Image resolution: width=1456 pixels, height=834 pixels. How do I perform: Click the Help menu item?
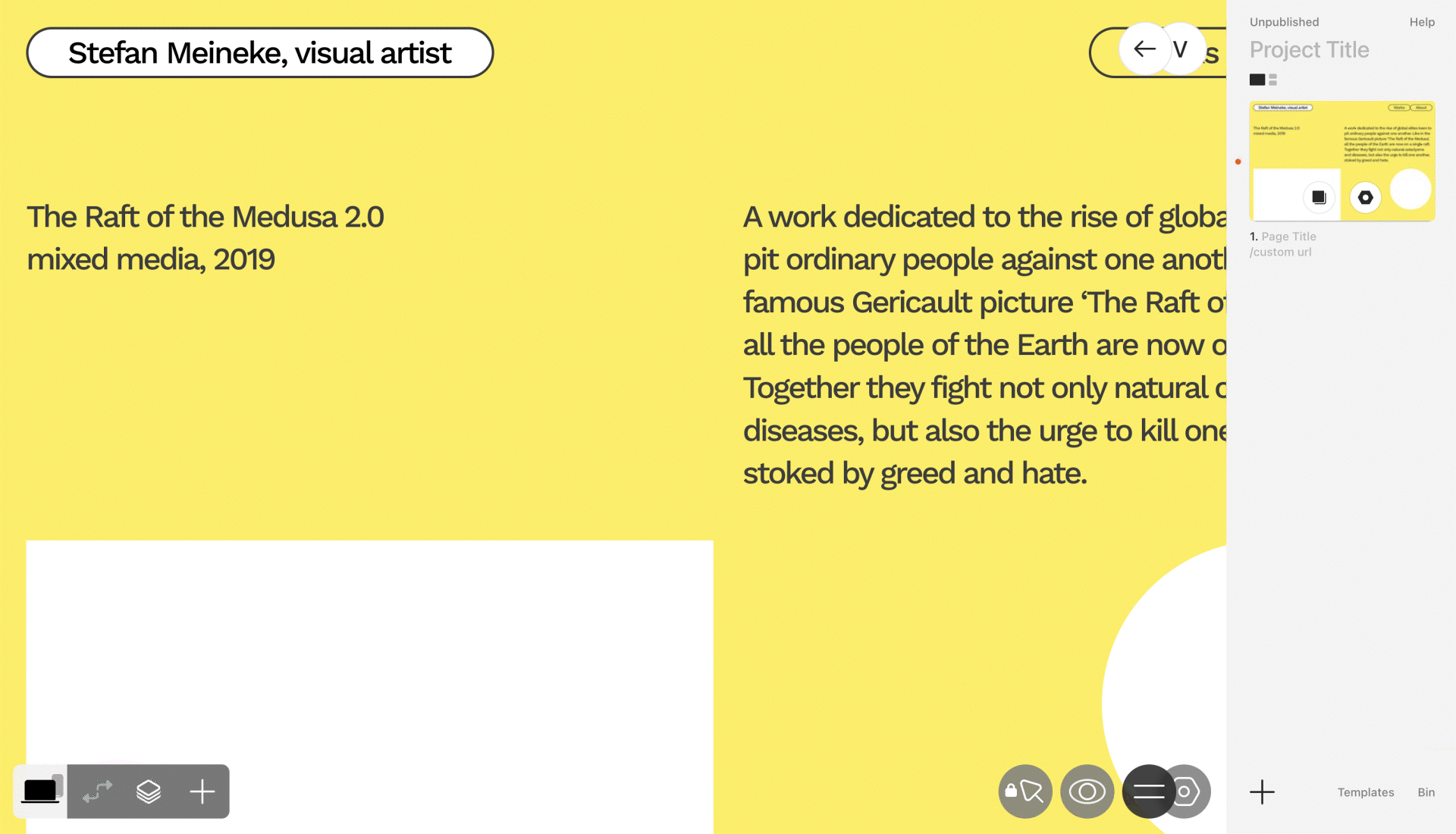coord(1422,22)
